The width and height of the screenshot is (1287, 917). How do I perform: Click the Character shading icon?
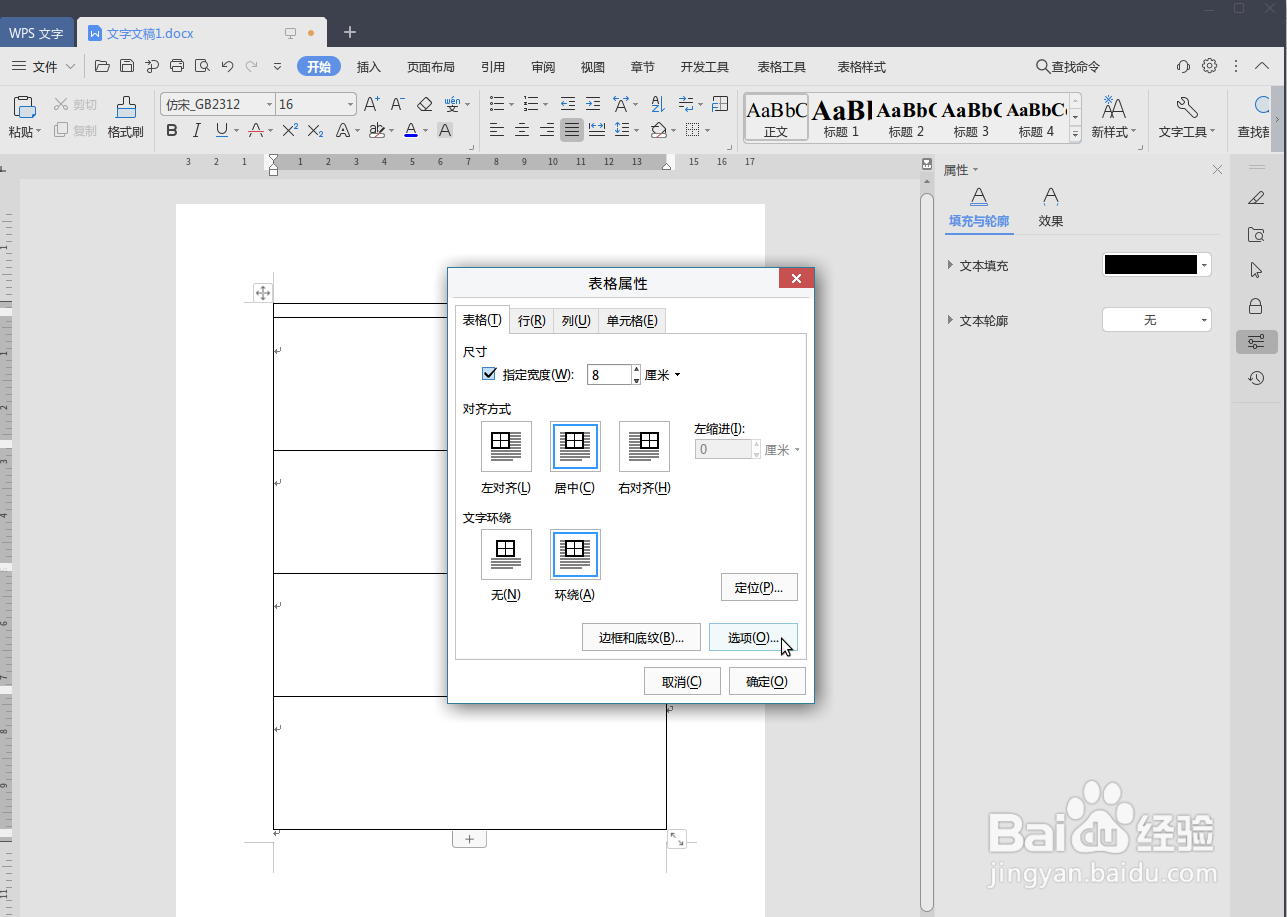pos(445,130)
